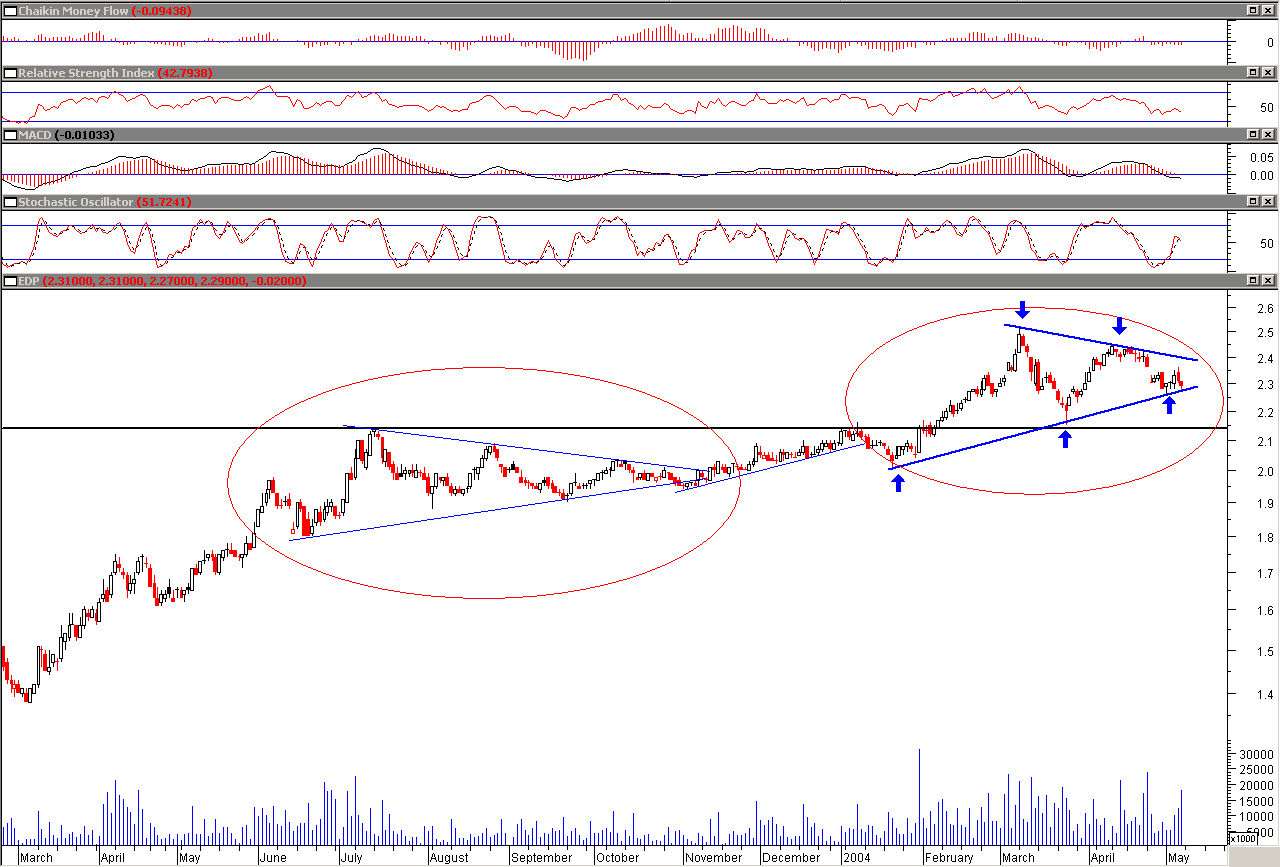Click the "December" date axis label

point(791,858)
